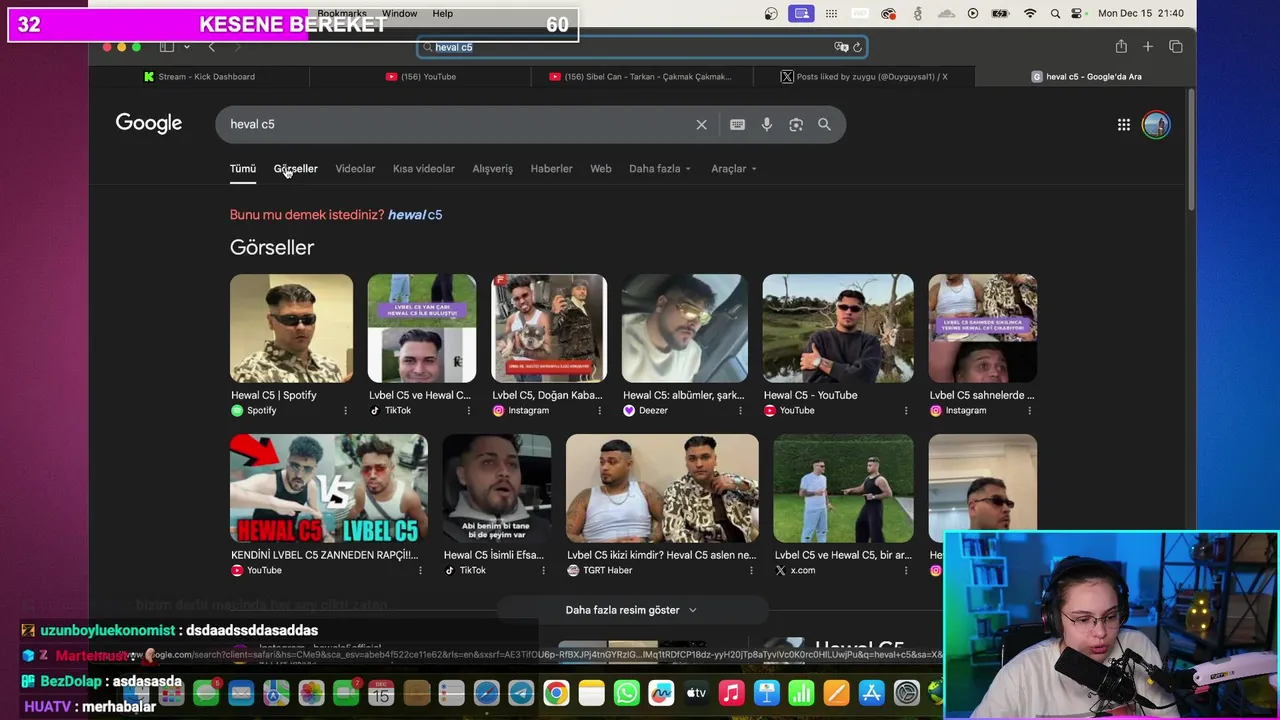1280x720 pixels.
Task: Open Notes from the Dock
Action: (x=591, y=693)
